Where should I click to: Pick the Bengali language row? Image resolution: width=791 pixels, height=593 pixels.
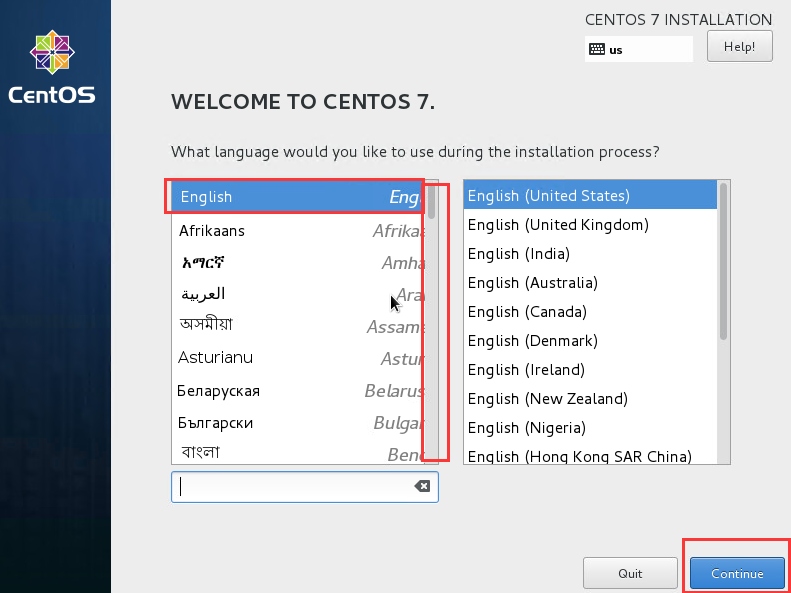coord(299,452)
